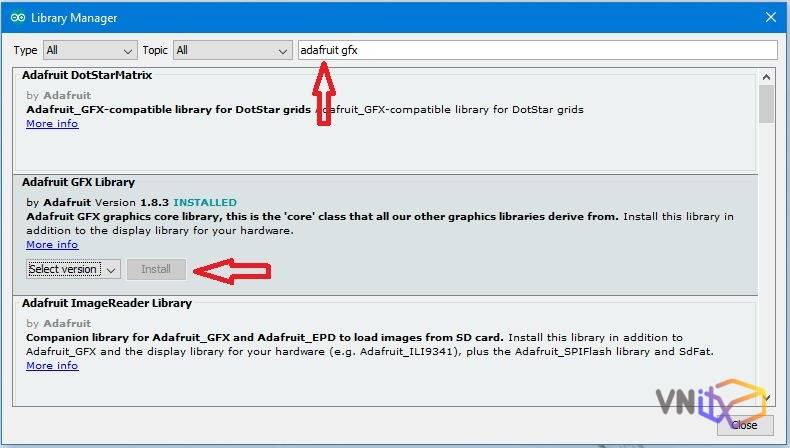This screenshot has width=790, height=448.
Task: Open the Type filter dropdown
Action: point(89,50)
